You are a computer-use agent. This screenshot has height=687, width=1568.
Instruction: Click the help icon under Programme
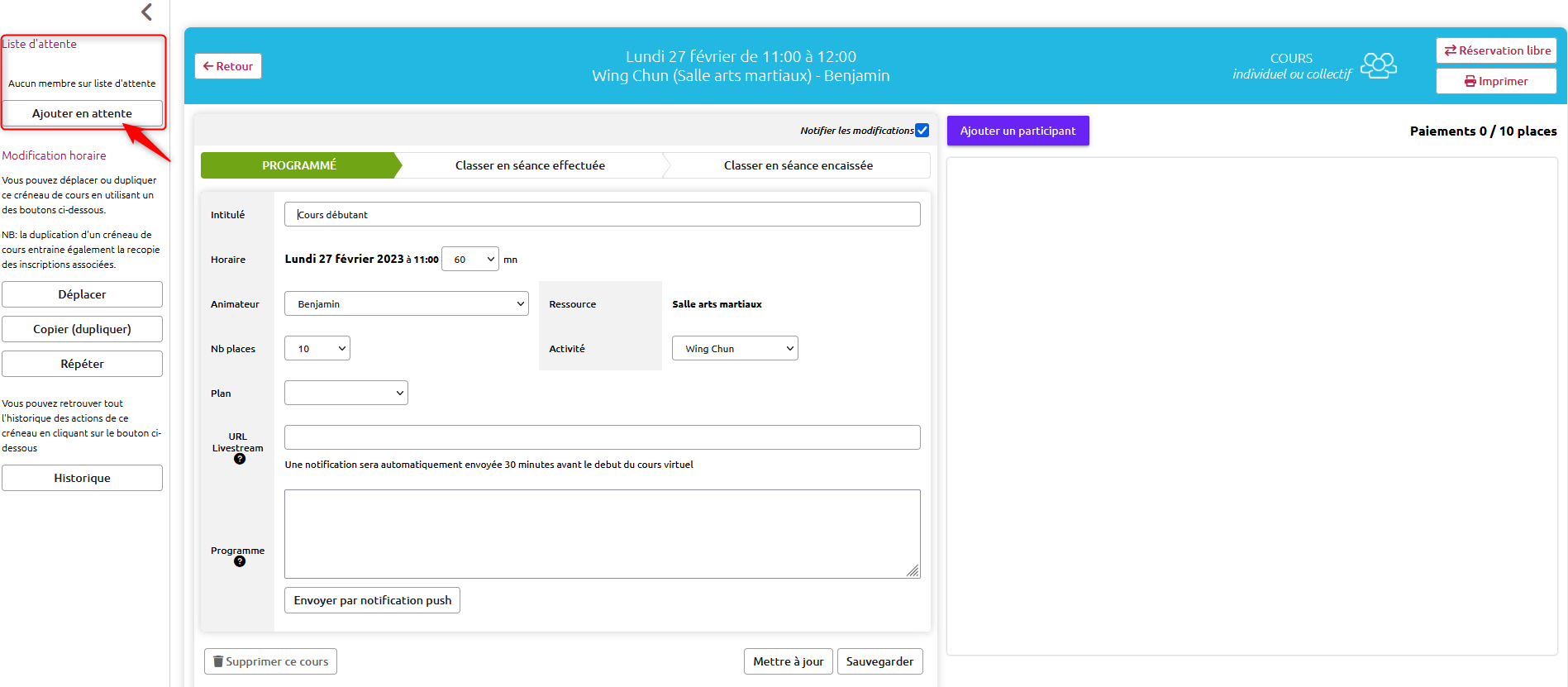[240, 561]
